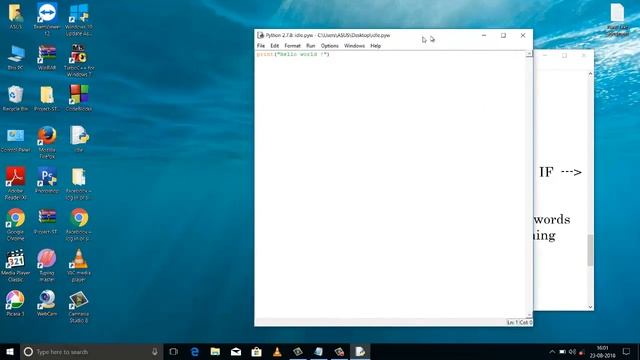Screen dimensions: 640x360
Task: Open the Mail app from the taskbar
Action: tap(236, 351)
